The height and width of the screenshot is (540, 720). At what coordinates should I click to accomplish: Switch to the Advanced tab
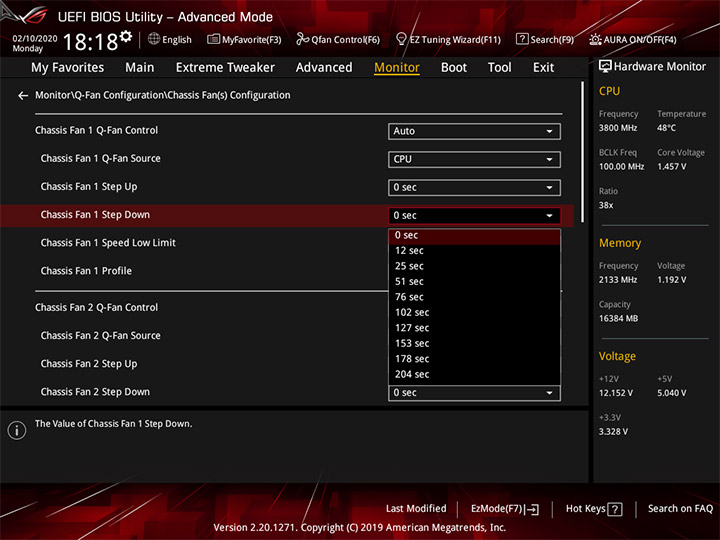point(324,68)
